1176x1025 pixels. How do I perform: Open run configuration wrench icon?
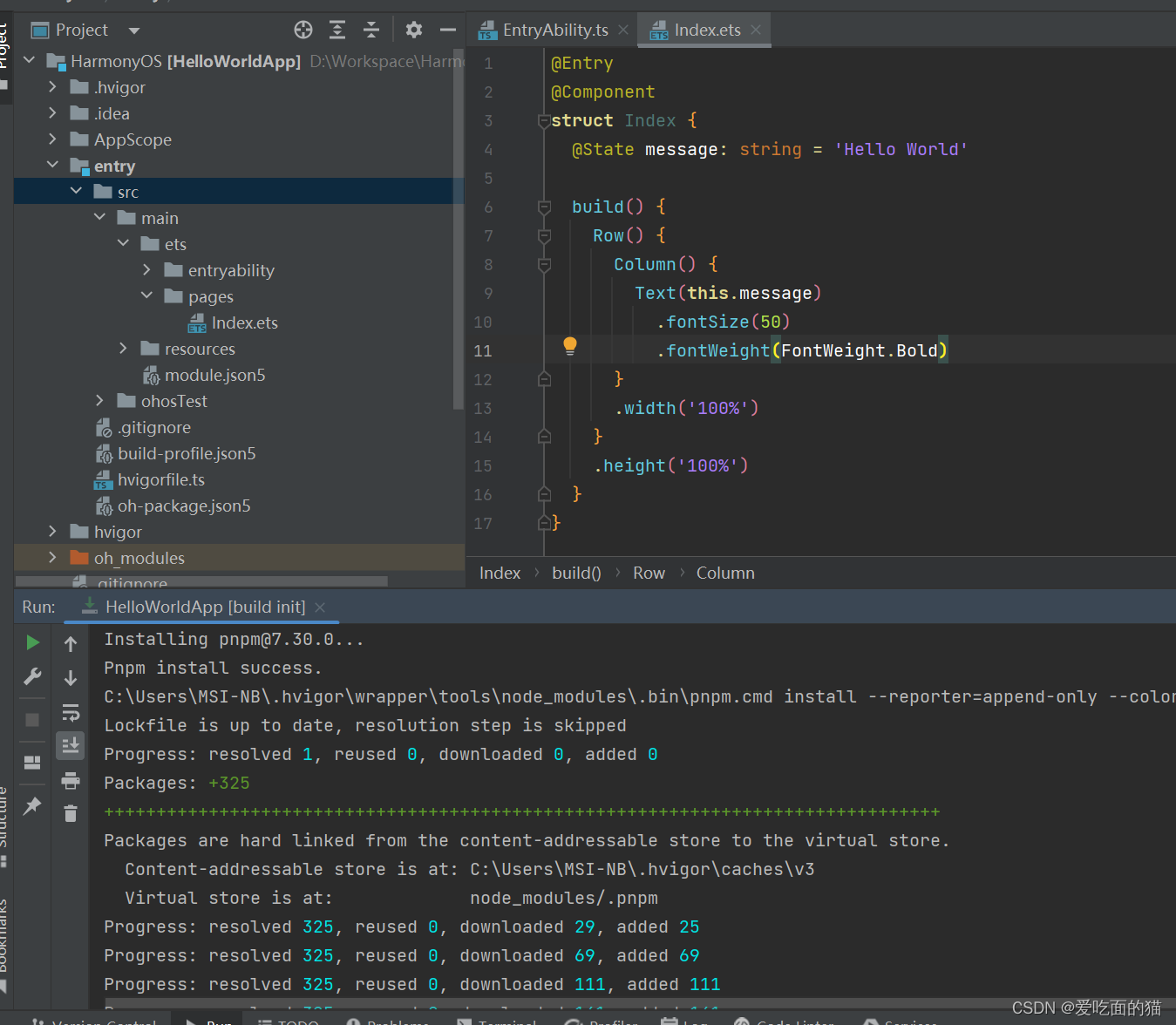tap(32, 676)
